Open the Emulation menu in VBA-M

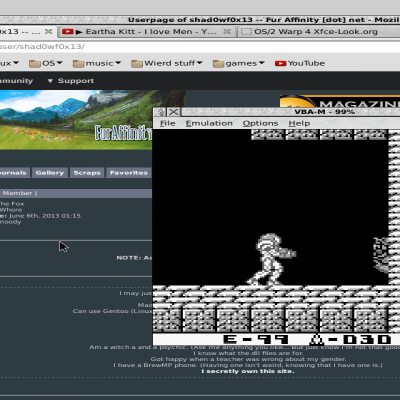click(209, 123)
